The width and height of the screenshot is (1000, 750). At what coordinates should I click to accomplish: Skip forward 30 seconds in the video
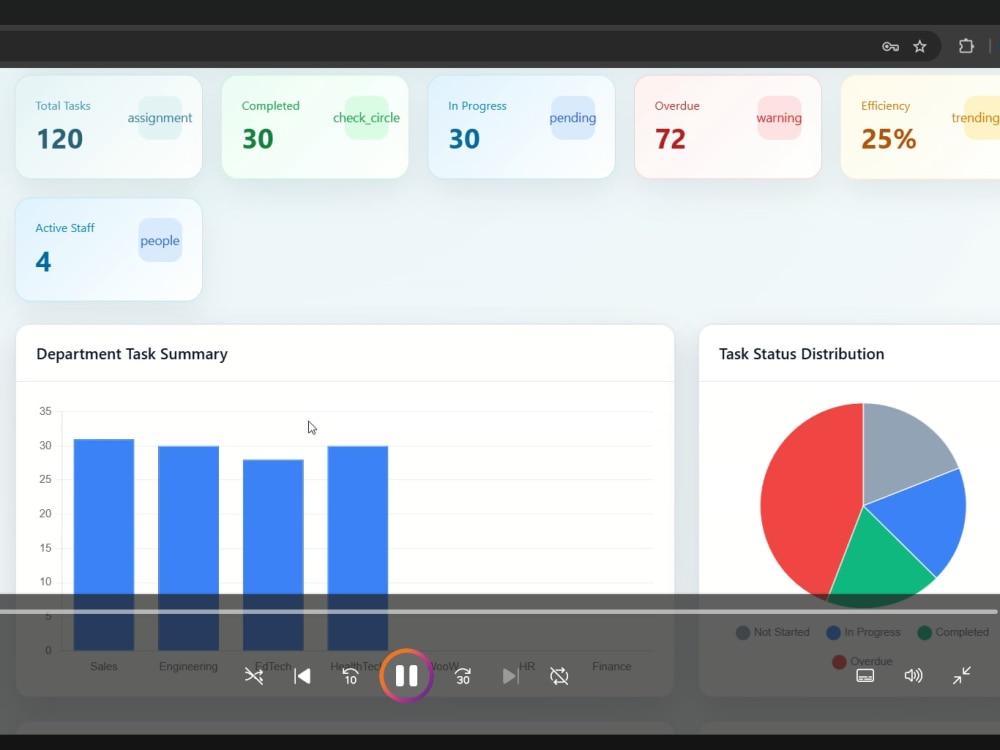[x=463, y=676]
